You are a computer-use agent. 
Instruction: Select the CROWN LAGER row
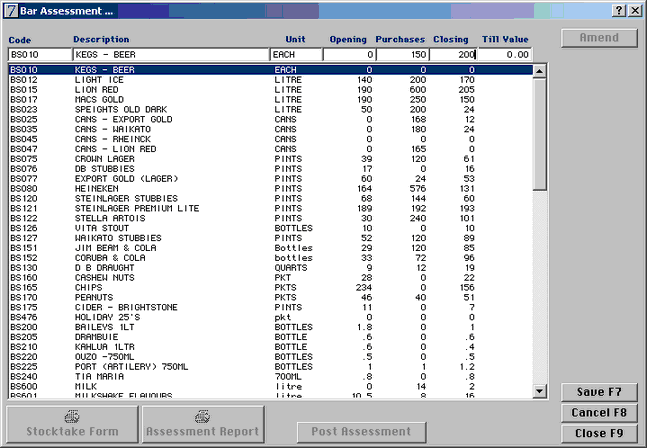coord(271,159)
